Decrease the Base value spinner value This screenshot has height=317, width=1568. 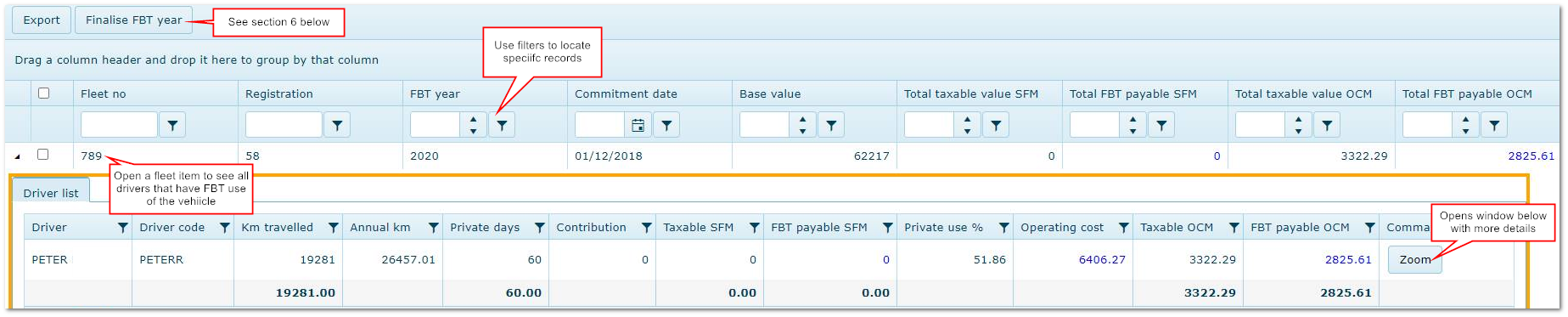tap(802, 131)
